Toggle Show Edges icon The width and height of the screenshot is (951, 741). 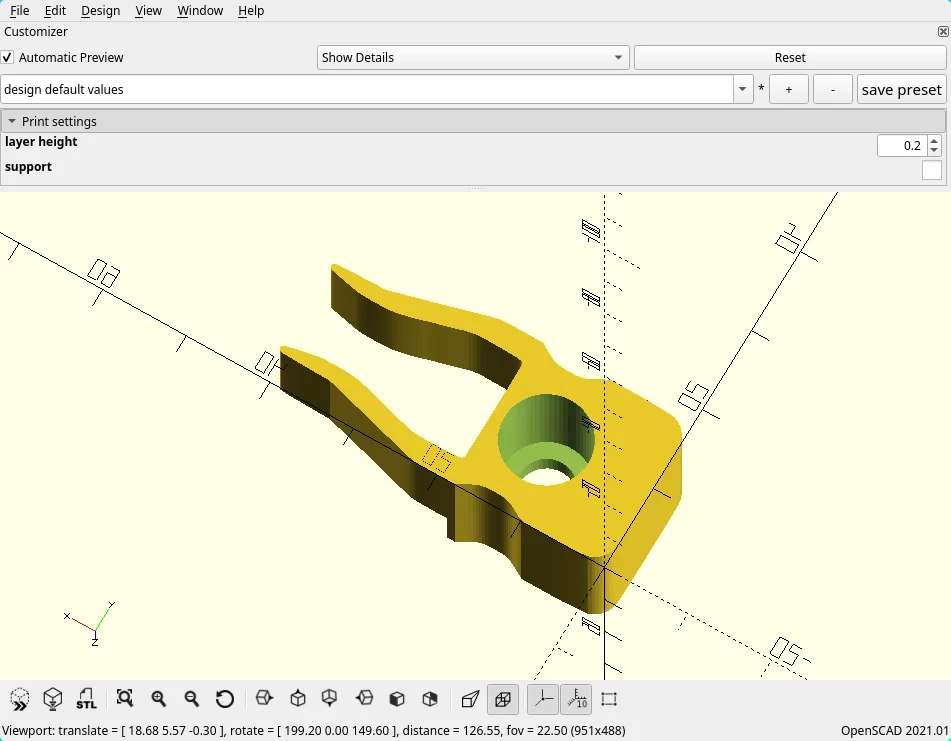point(609,699)
